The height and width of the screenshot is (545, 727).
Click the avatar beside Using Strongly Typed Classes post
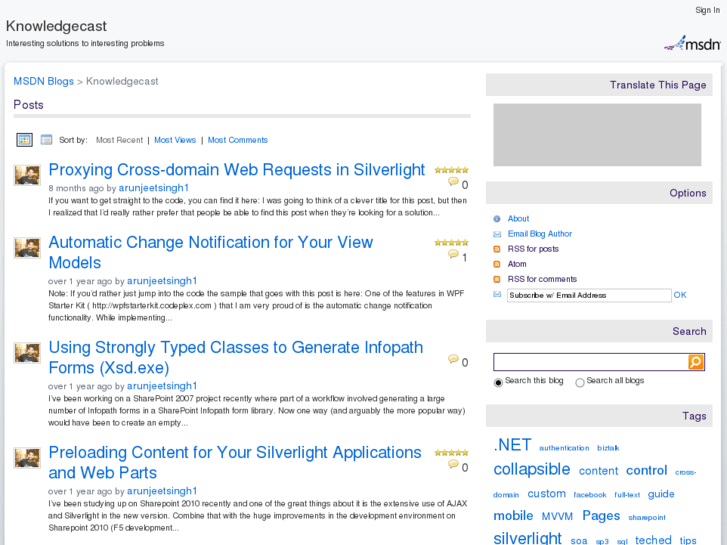(x=27, y=353)
